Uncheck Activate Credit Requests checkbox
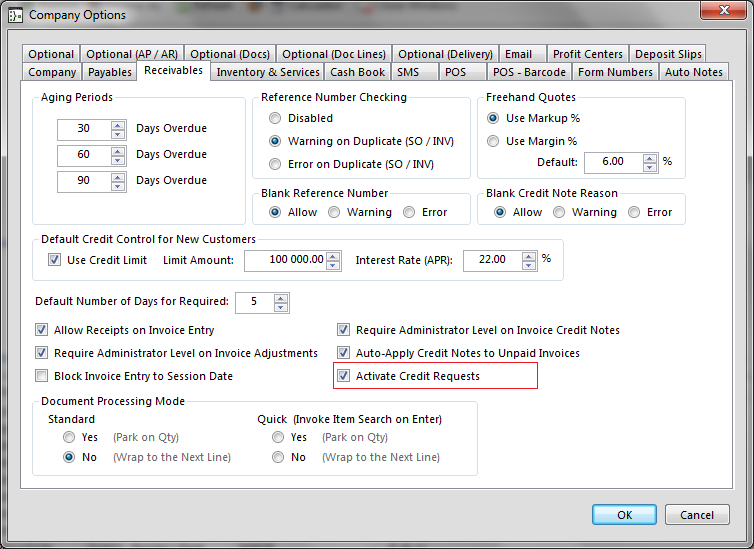The width and height of the screenshot is (754, 549). tap(344, 376)
